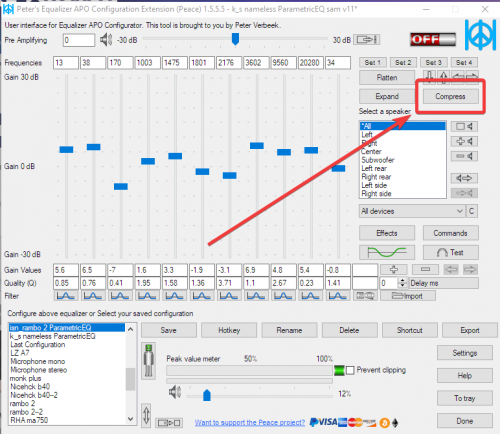Select the RHA ma750 configuration
500x434 pixels.
point(29,420)
